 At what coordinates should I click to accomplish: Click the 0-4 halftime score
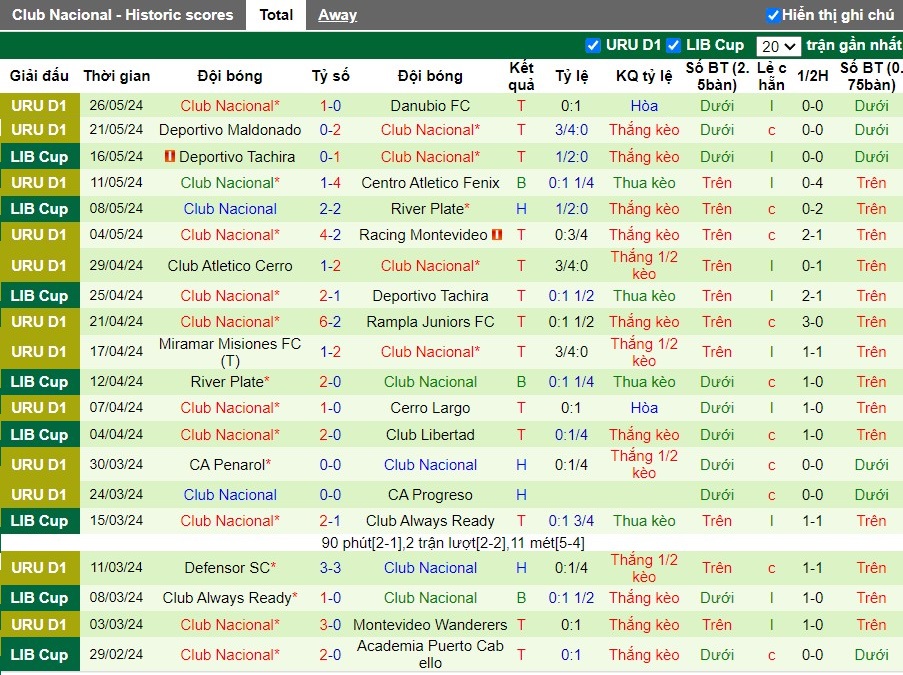[x=813, y=183]
